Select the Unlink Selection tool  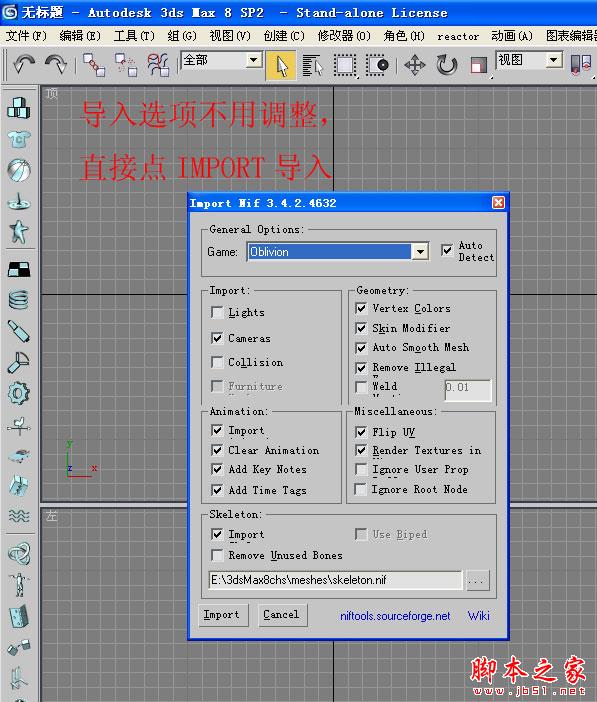[126, 65]
